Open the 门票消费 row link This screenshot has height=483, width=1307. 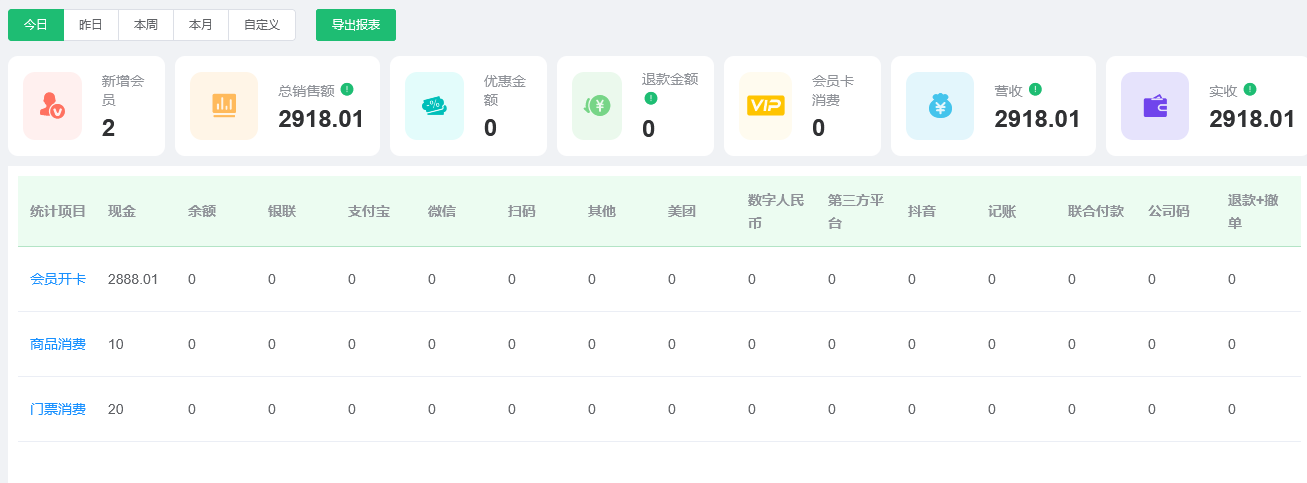click(58, 409)
